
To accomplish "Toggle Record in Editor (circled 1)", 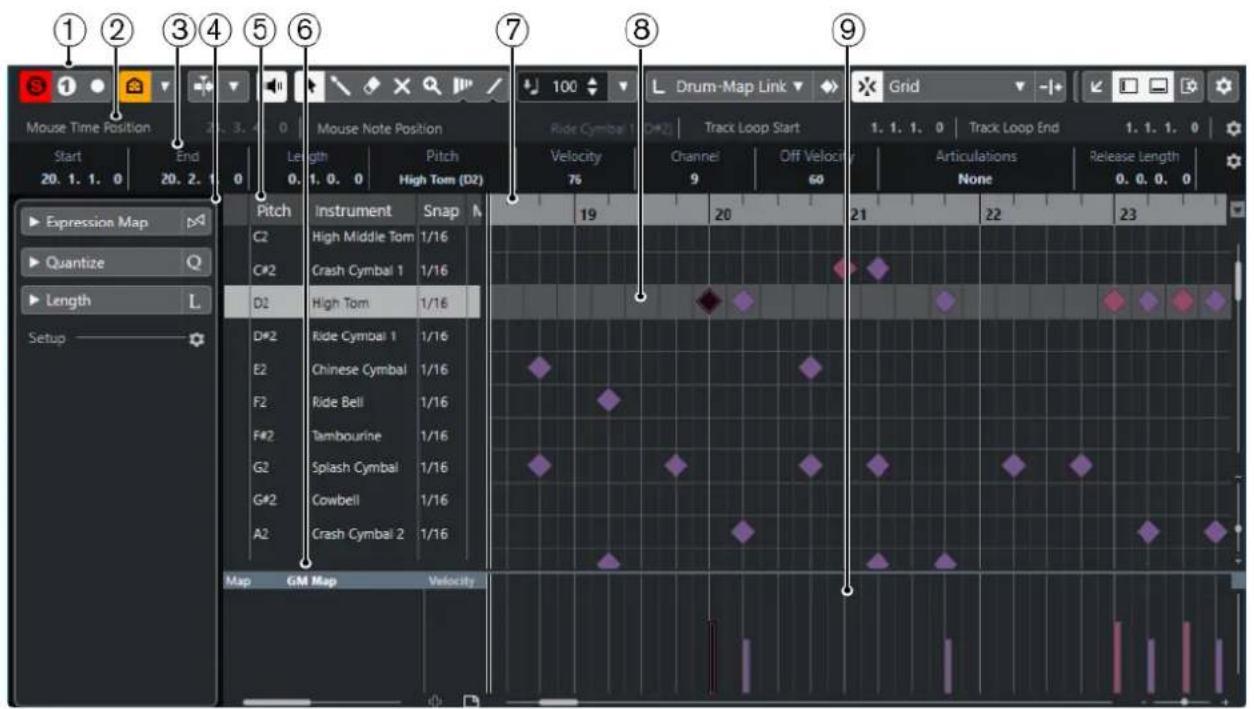I will pos(68,87).
